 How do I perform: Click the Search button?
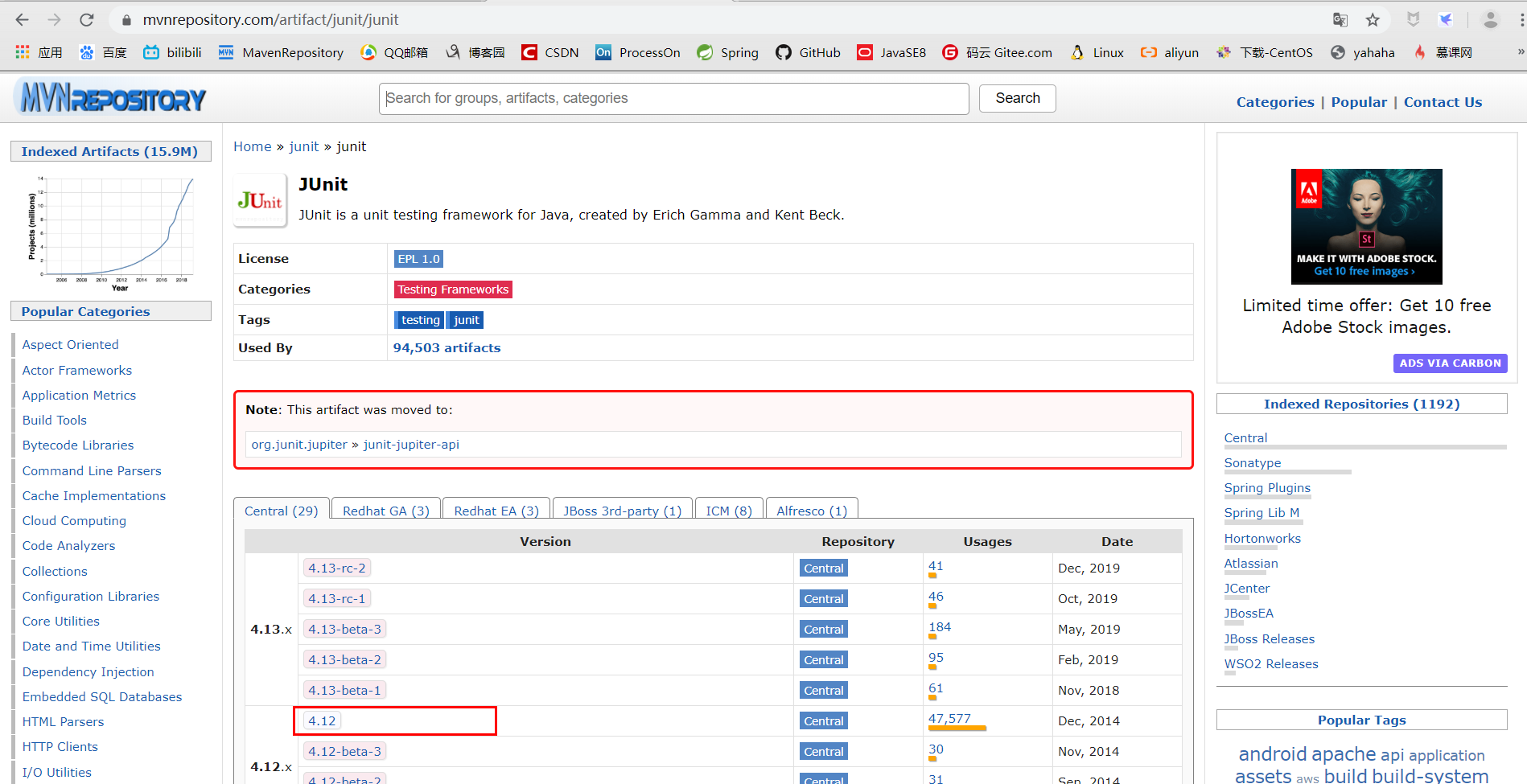tap(1018, 98)
